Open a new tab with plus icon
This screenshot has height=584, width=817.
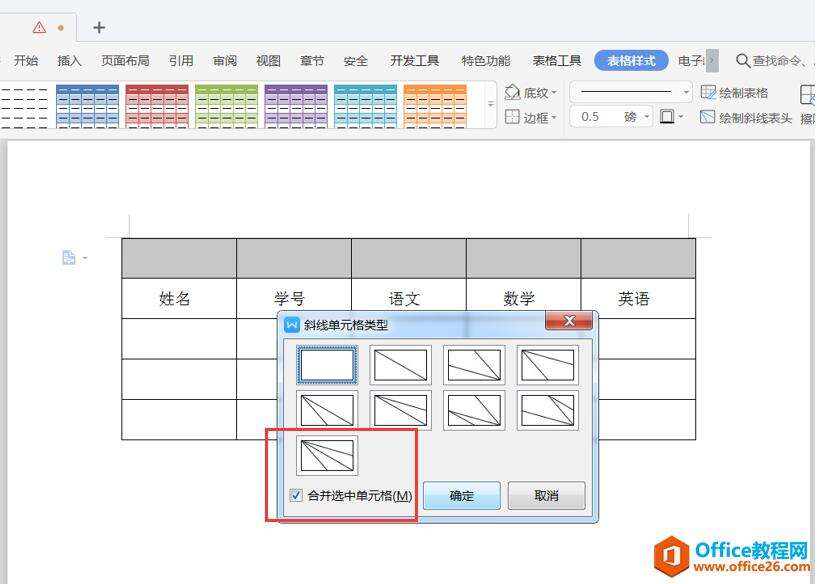(x=99, y=27)
